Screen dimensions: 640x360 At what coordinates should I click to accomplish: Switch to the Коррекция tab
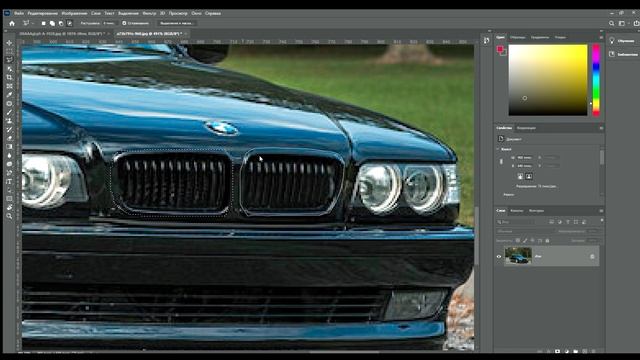(526, 128)
